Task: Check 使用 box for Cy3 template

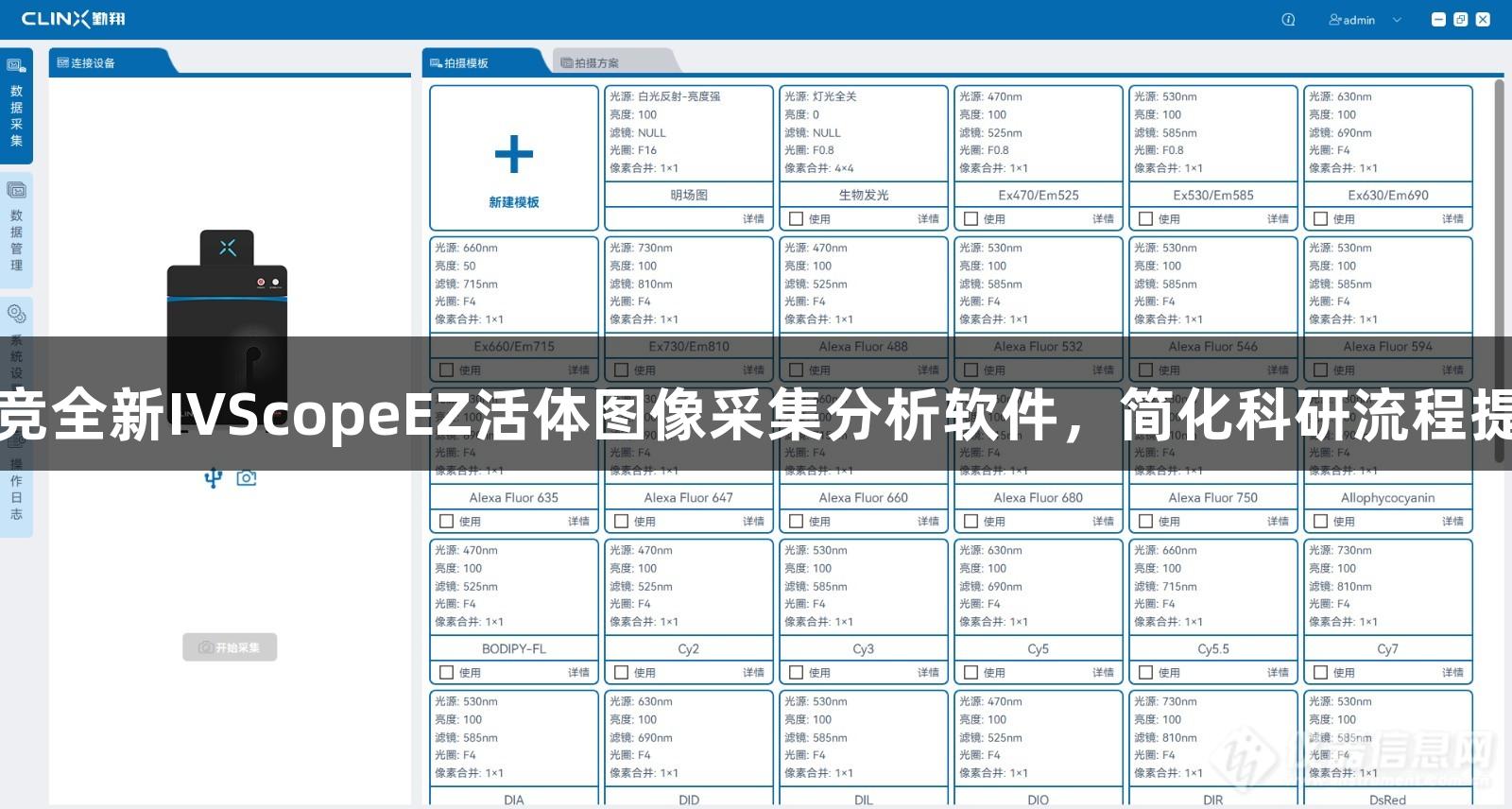Action: pos(796,673)
